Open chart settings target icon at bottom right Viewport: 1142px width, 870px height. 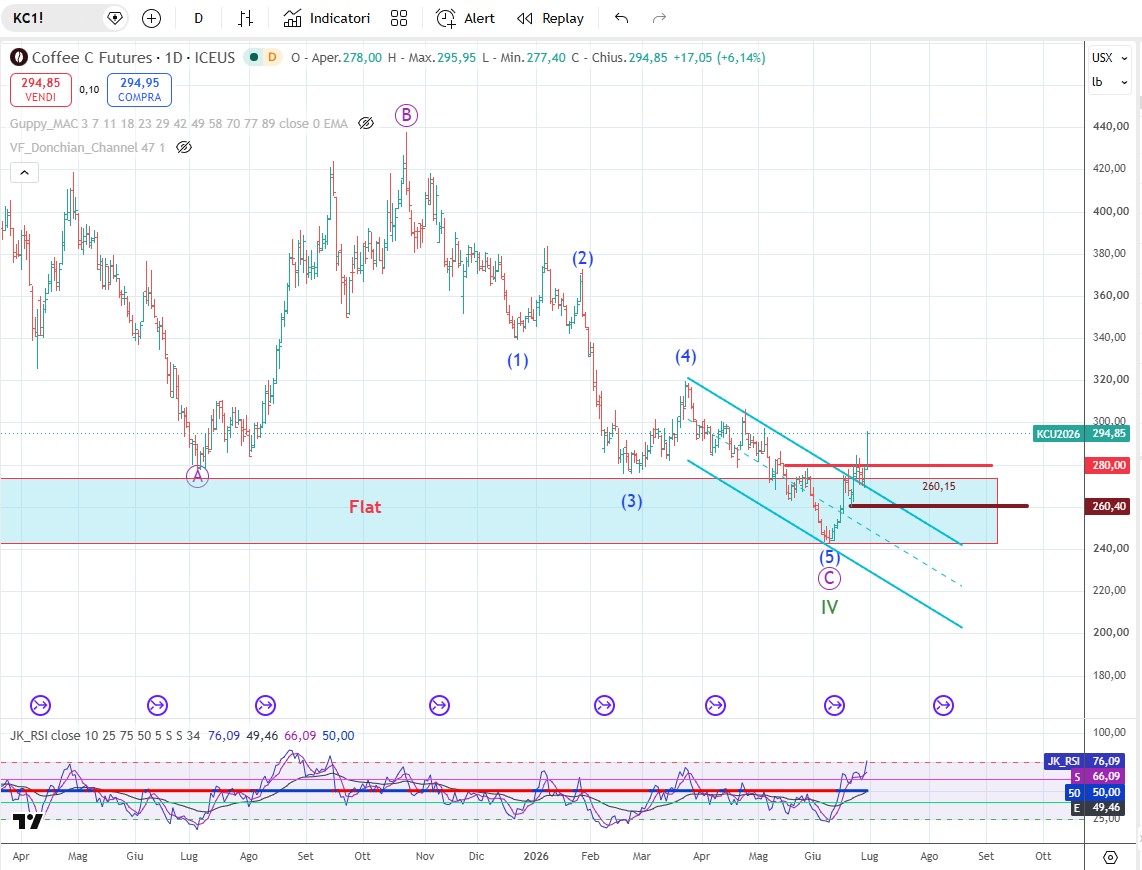tap(1110, 857)
